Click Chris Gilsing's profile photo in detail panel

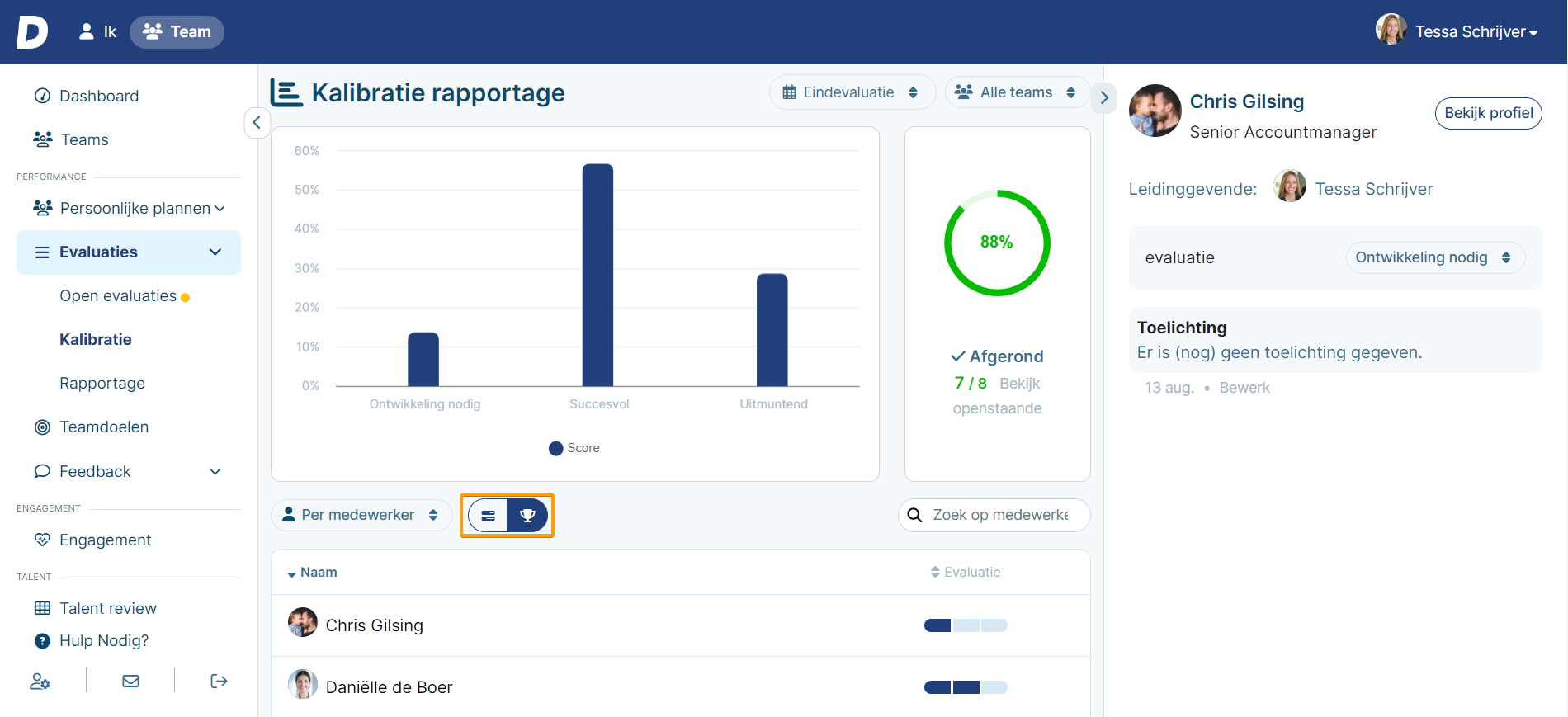[1155, 111]
